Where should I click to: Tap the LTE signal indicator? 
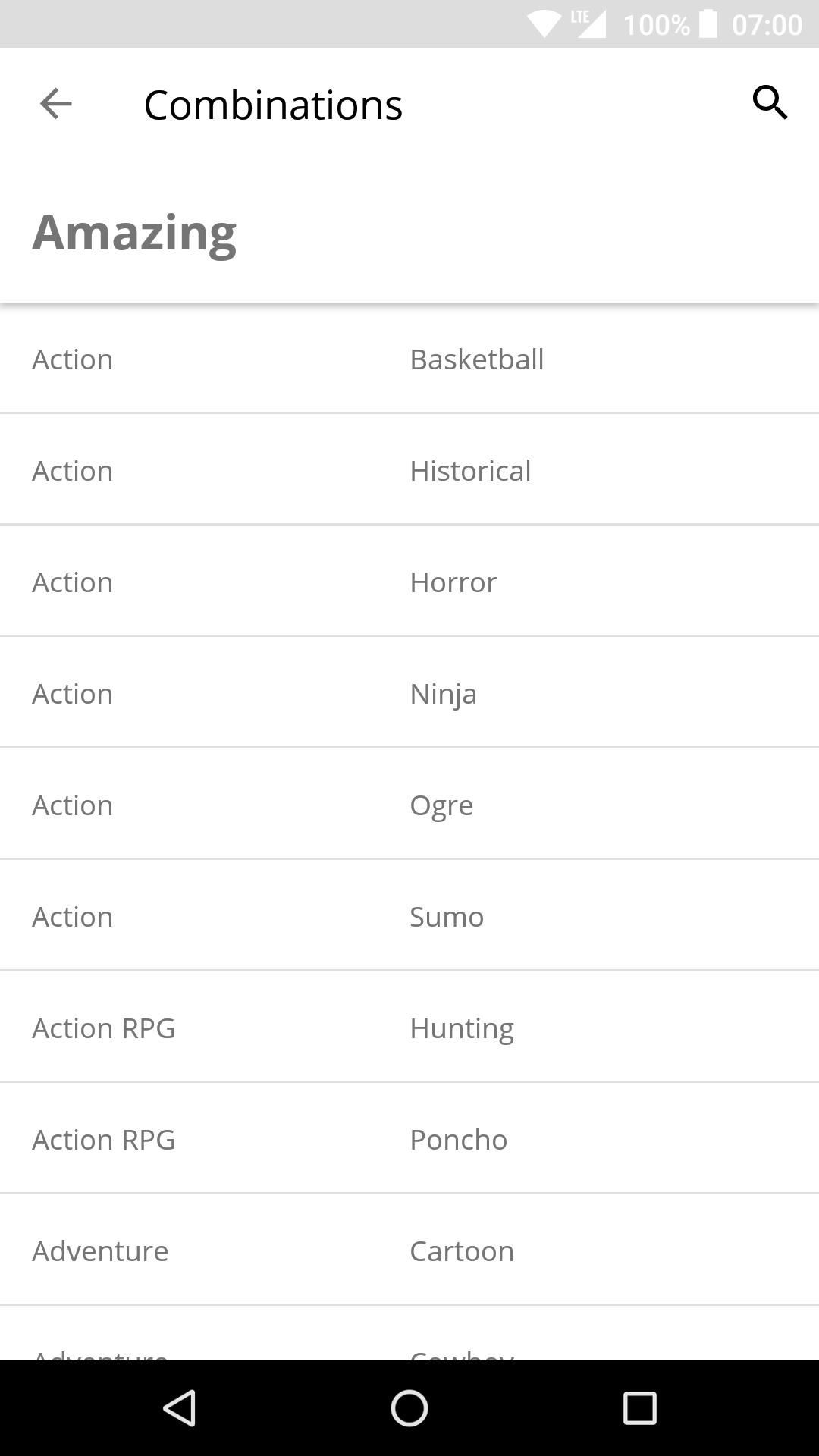click(589, 23)
